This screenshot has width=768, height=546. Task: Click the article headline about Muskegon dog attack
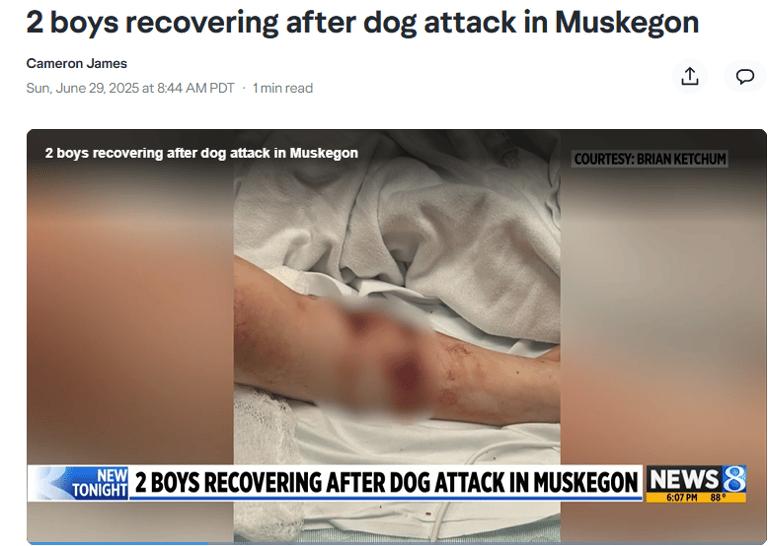coord(362,23)
